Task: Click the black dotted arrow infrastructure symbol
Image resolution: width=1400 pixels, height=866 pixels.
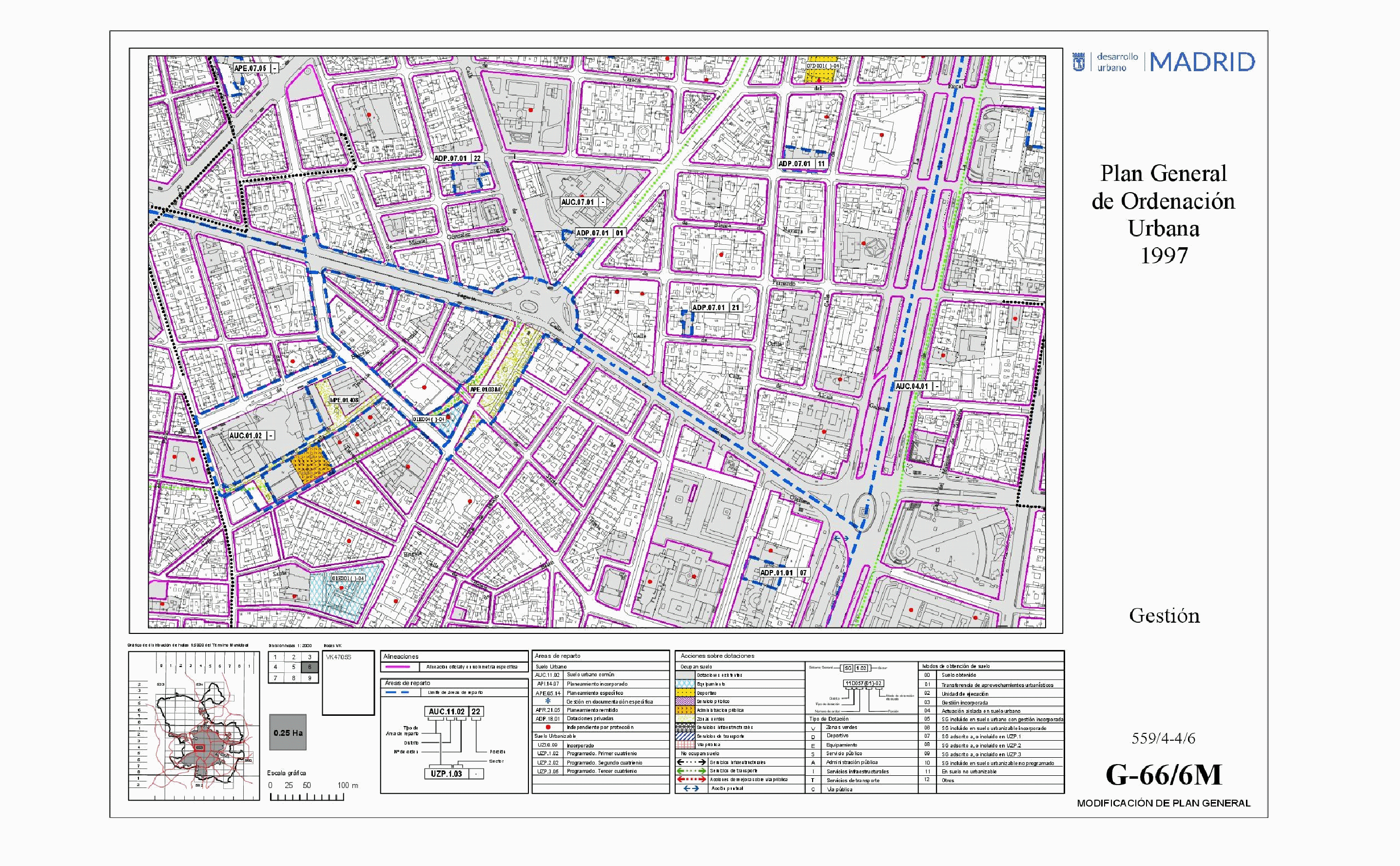Action: [691, 762]
